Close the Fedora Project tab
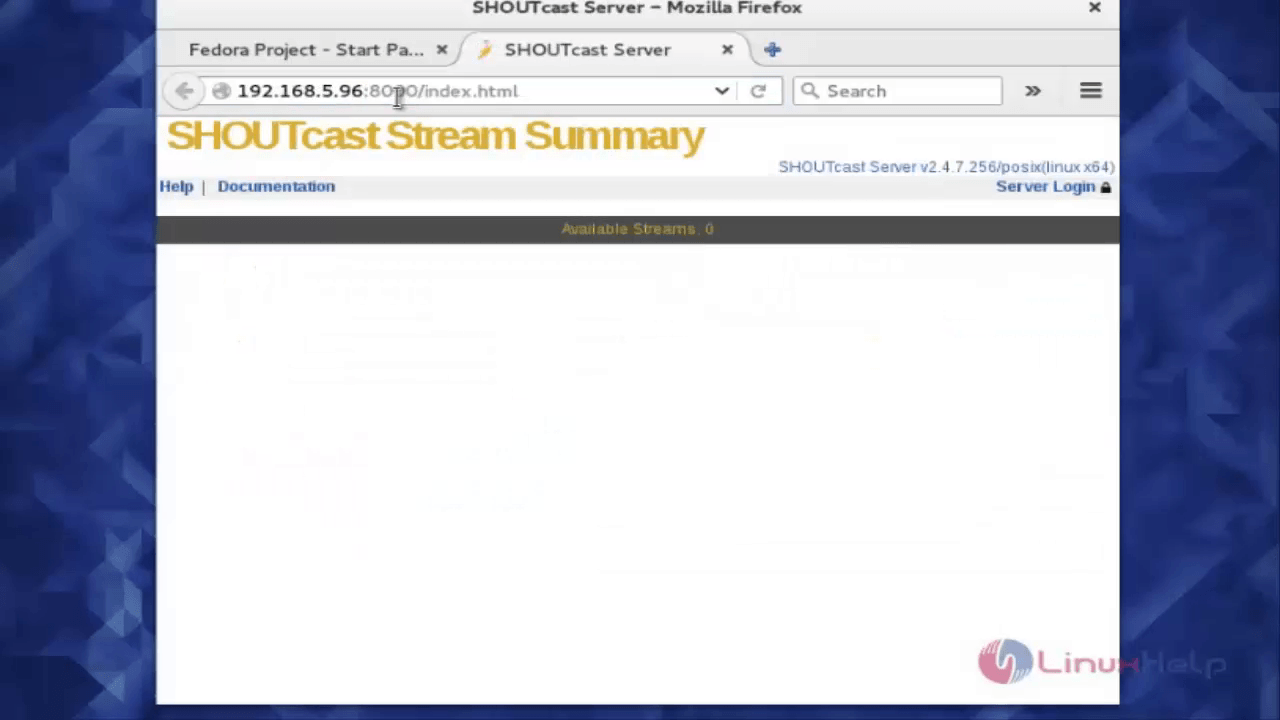 [442, 49]
